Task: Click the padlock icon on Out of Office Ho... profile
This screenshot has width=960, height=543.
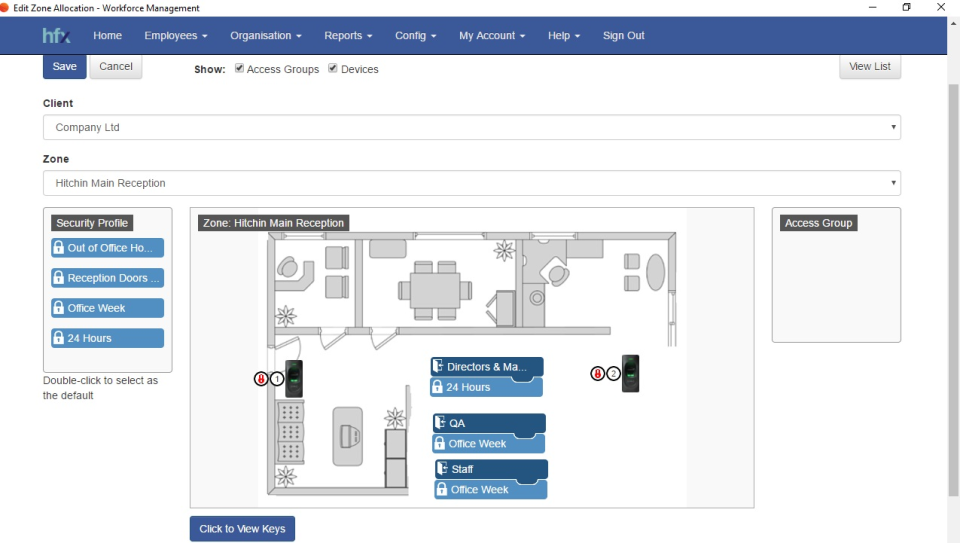Action: [59, 248]
